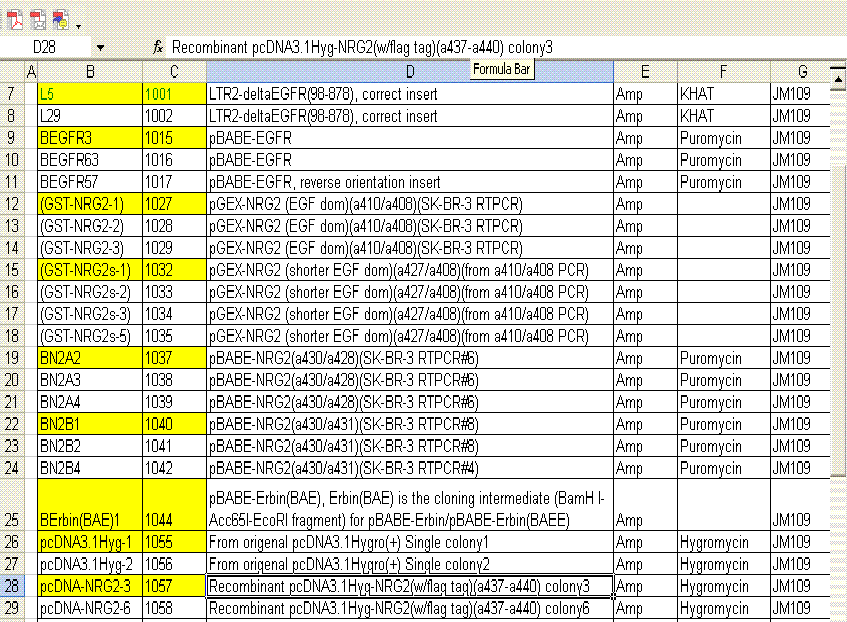847x622 pixels.
Task: Select row 25 header
Action: (x=12, y=505)
